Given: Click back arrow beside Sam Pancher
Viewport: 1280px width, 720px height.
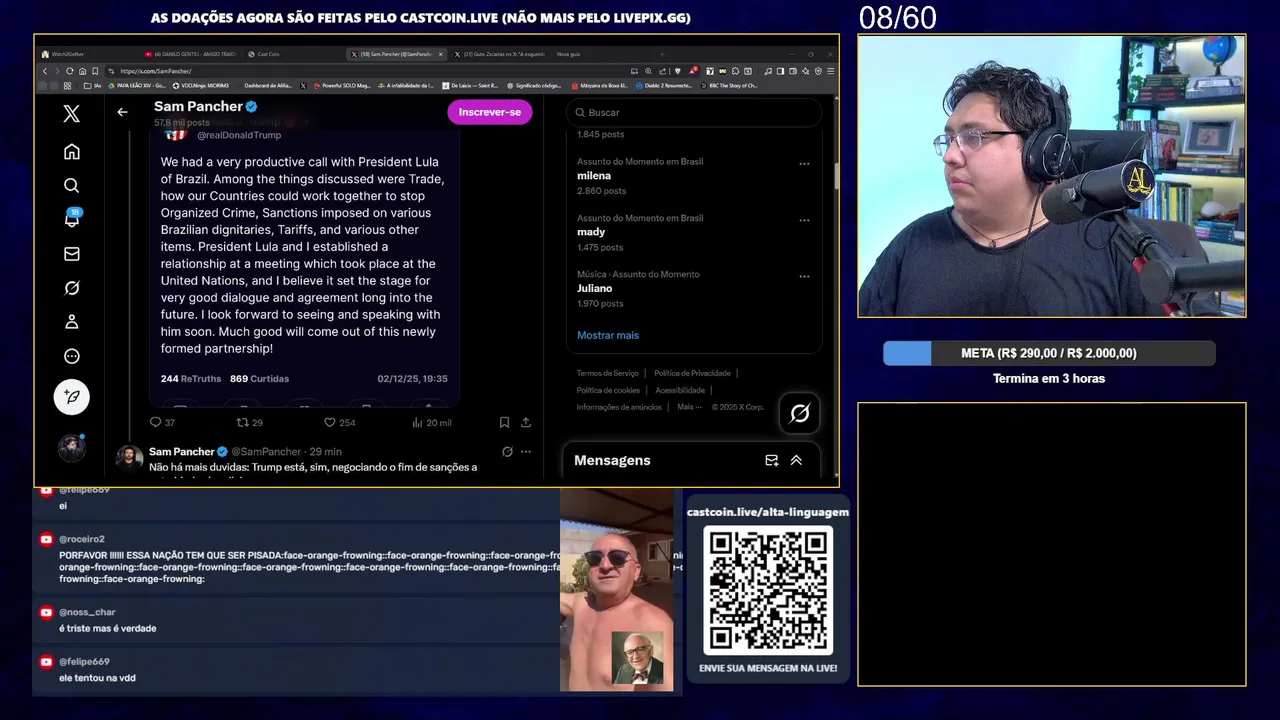Looking at the screenshot, I should pos(122,112).
